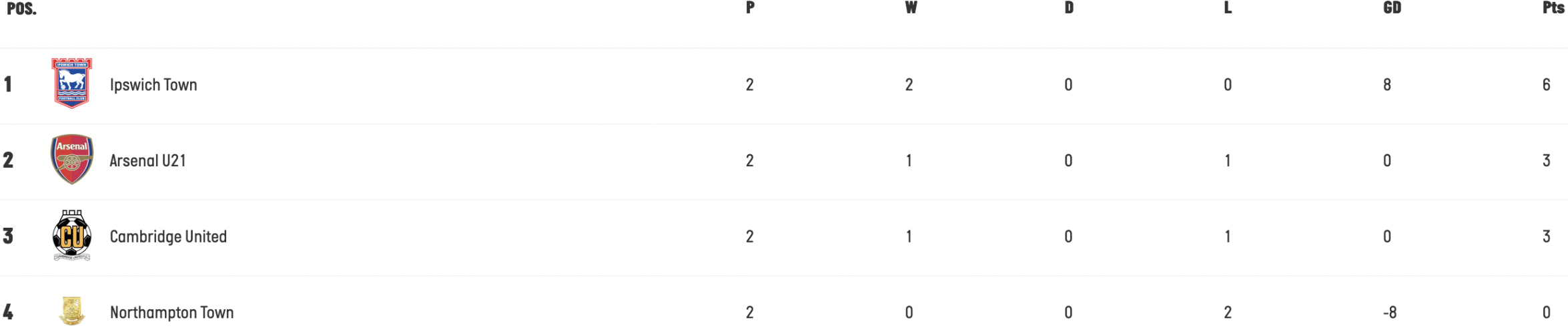The image size is (1568, 334).
Task: Click the P (played) column header
Action: (750, 8)
